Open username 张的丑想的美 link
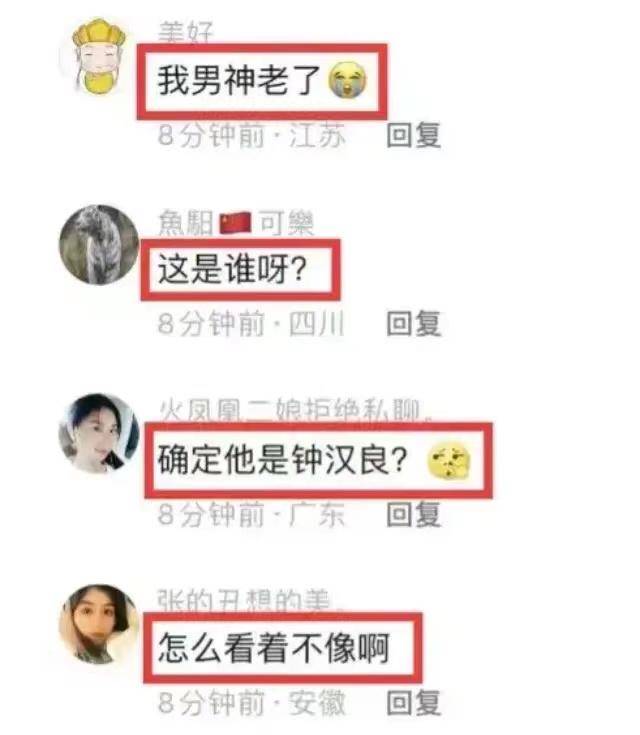 250,600
